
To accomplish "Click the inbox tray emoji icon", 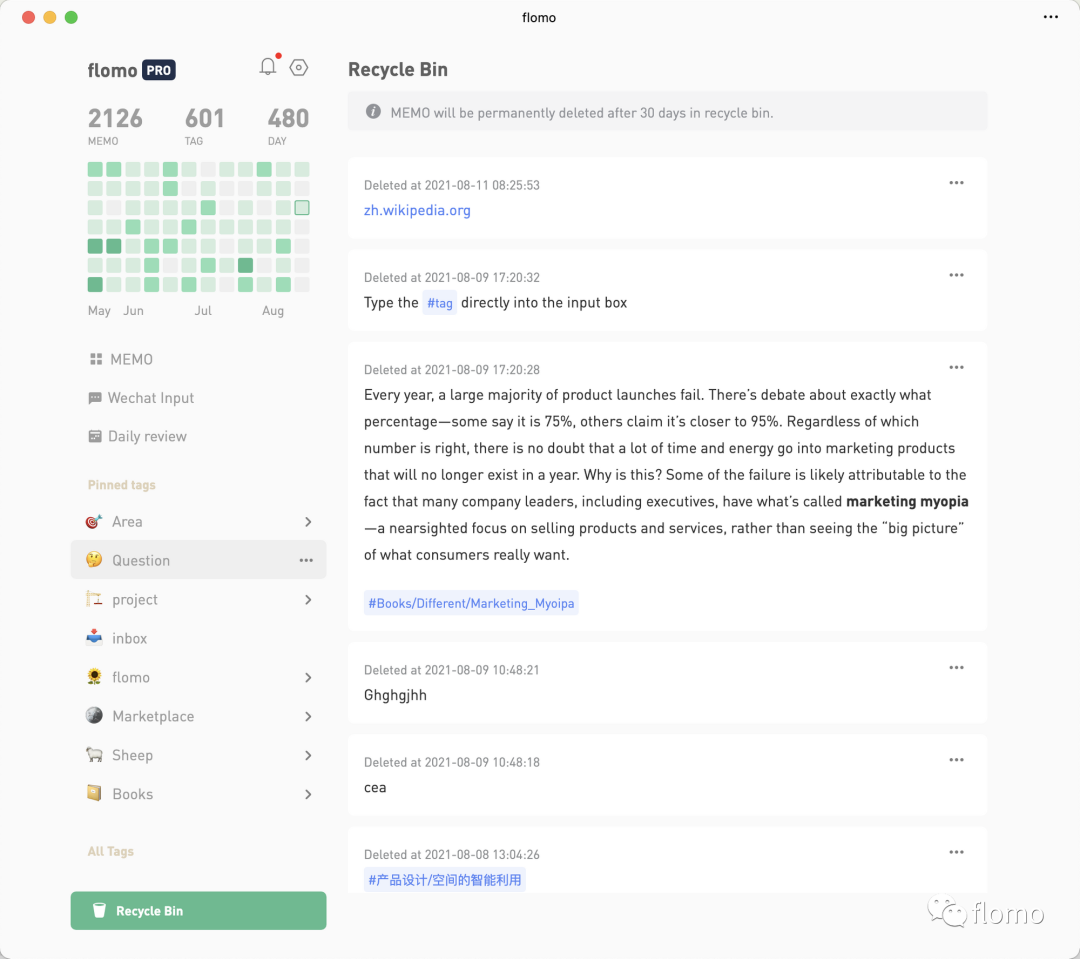I will point(94,638).
